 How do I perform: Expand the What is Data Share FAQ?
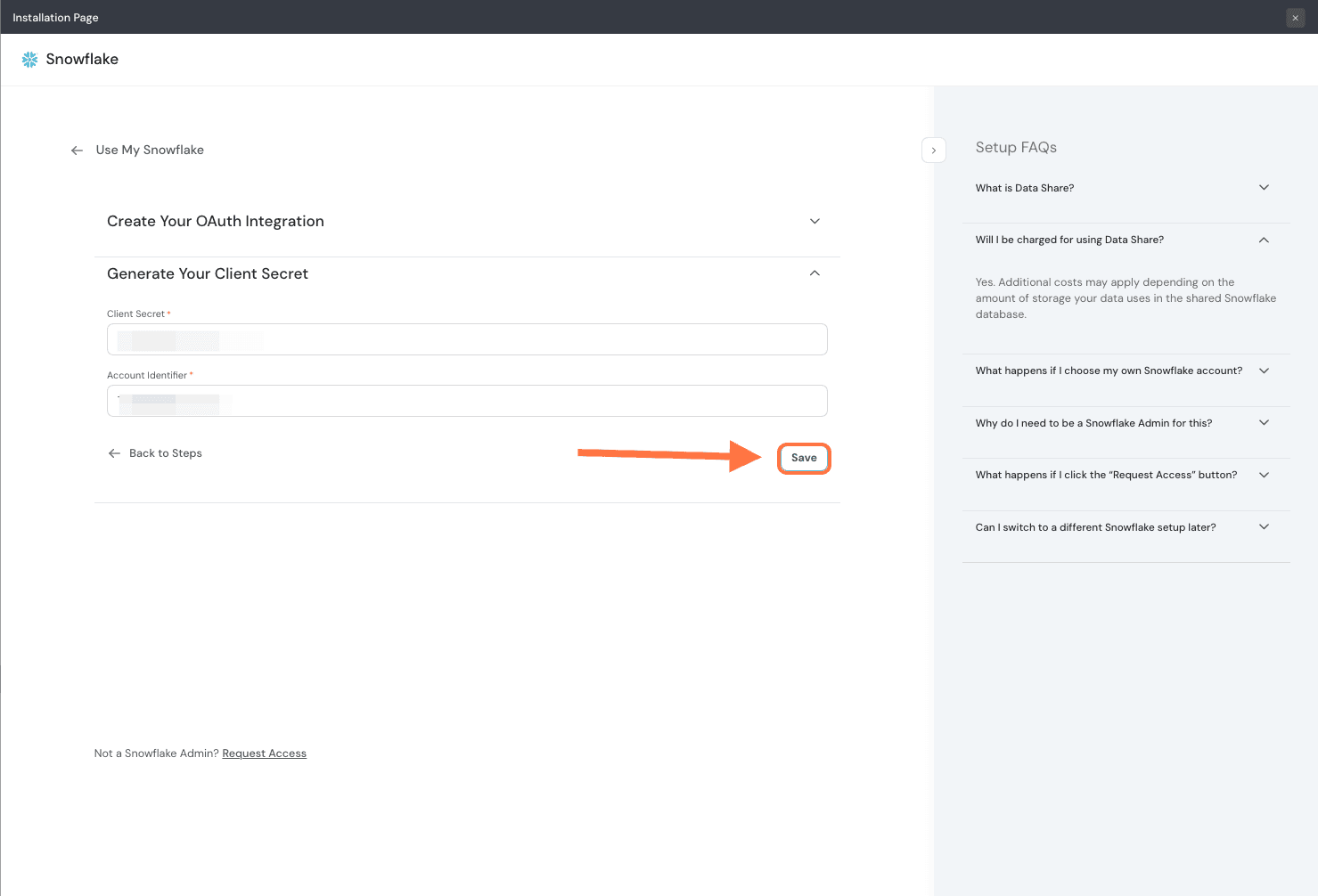[1263, 188]
